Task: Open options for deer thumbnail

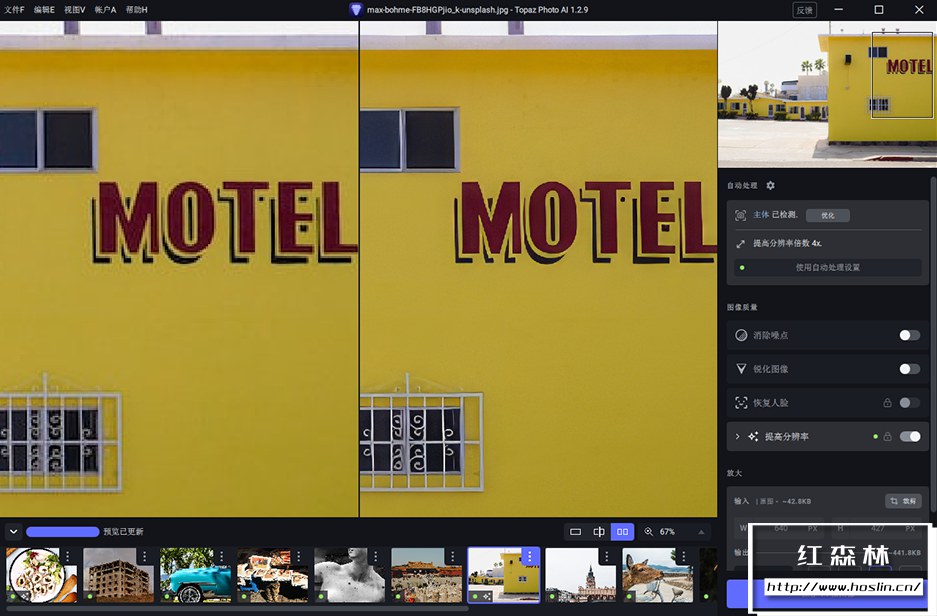Action: [x=684, y=557]
